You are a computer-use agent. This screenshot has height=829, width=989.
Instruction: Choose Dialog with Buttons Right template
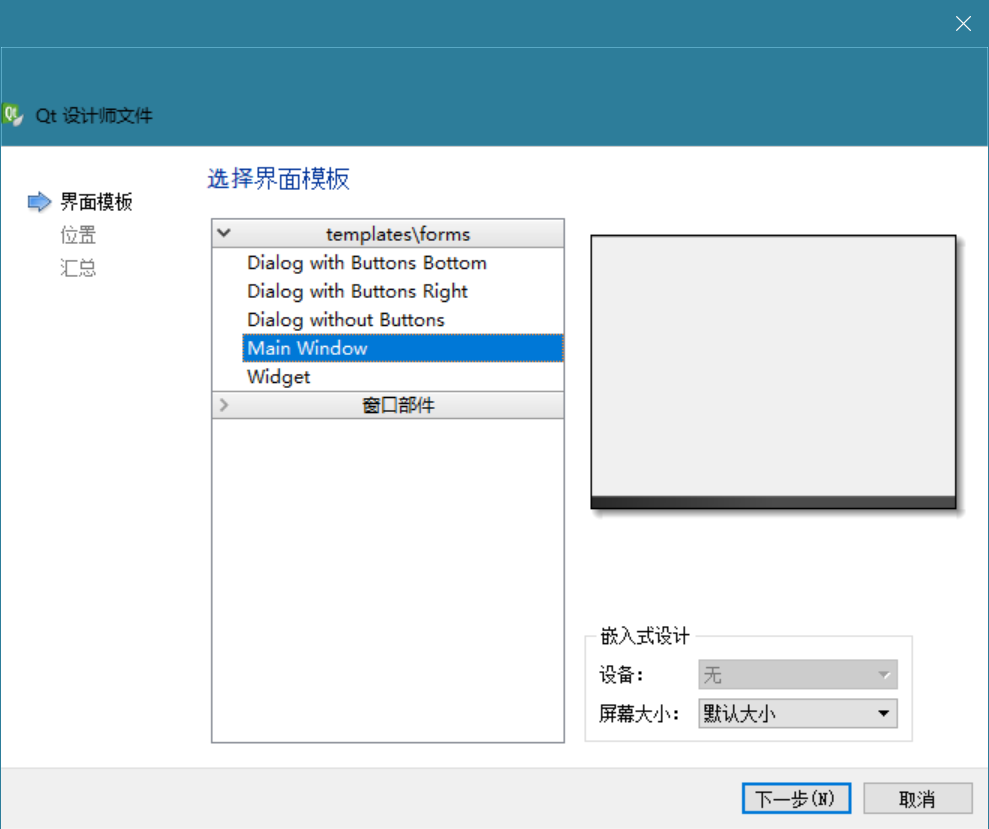pyautogui.click(x=357, y=291)
